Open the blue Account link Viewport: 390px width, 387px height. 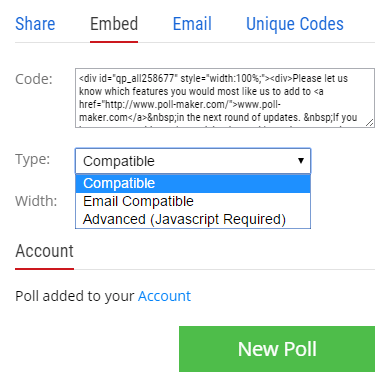[164, 296]
